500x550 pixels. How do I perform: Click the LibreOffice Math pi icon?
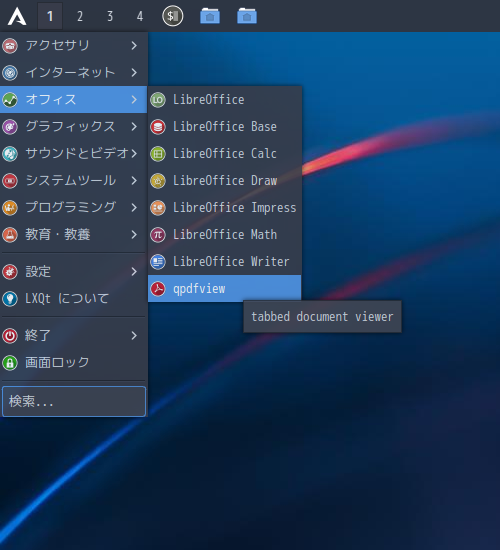(158, 235)
